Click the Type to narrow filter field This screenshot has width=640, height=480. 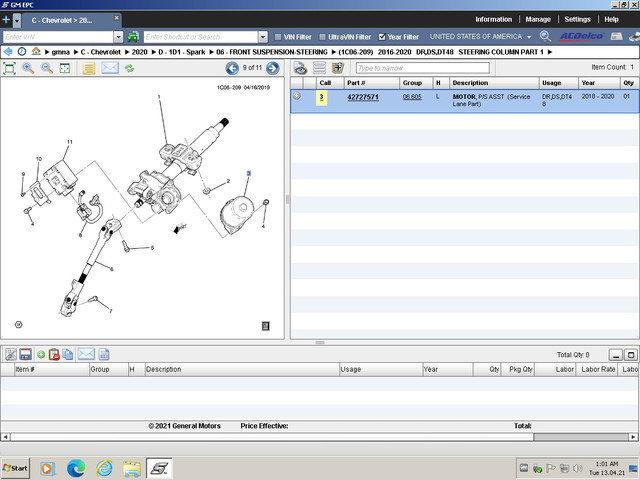(x=420, y=68)
